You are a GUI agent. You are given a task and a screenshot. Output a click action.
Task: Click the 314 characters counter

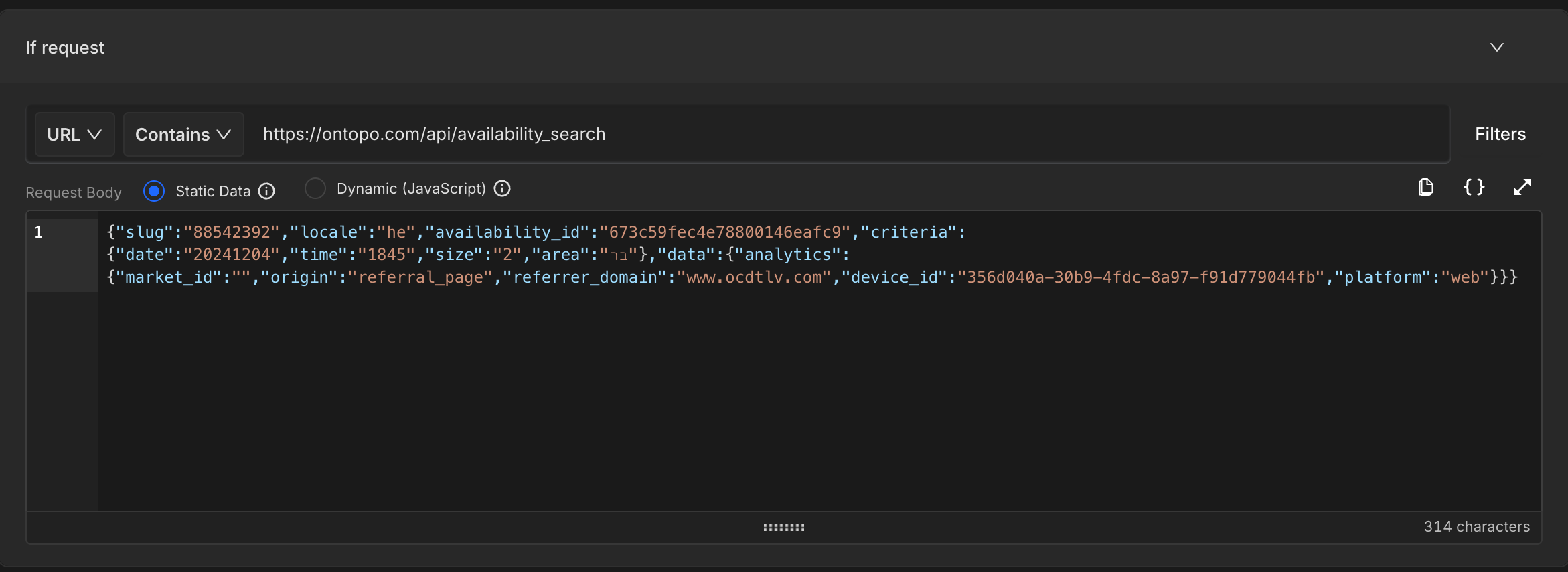1476,527
